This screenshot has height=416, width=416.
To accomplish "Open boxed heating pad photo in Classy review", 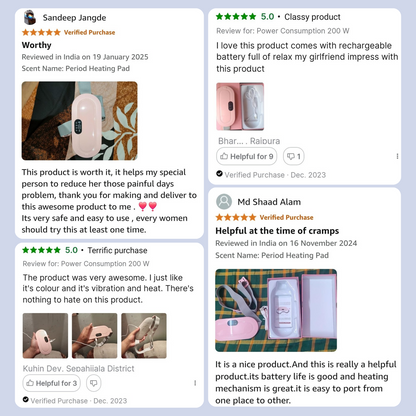I will click(x=240, y=106).
